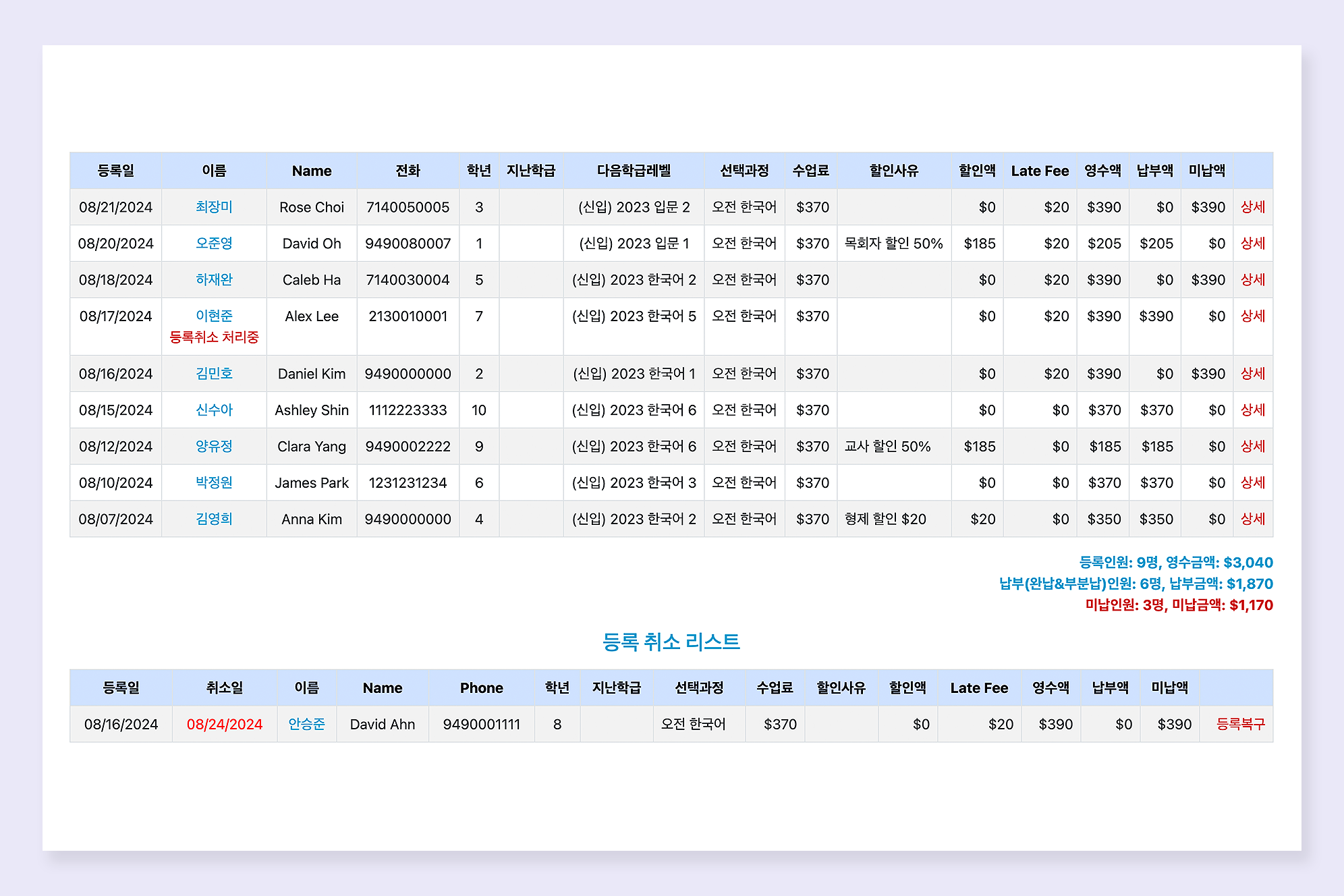This screenshot has height=896, width=1344.
Task: Open 김영희 name link
Action: tap(214, 519)
